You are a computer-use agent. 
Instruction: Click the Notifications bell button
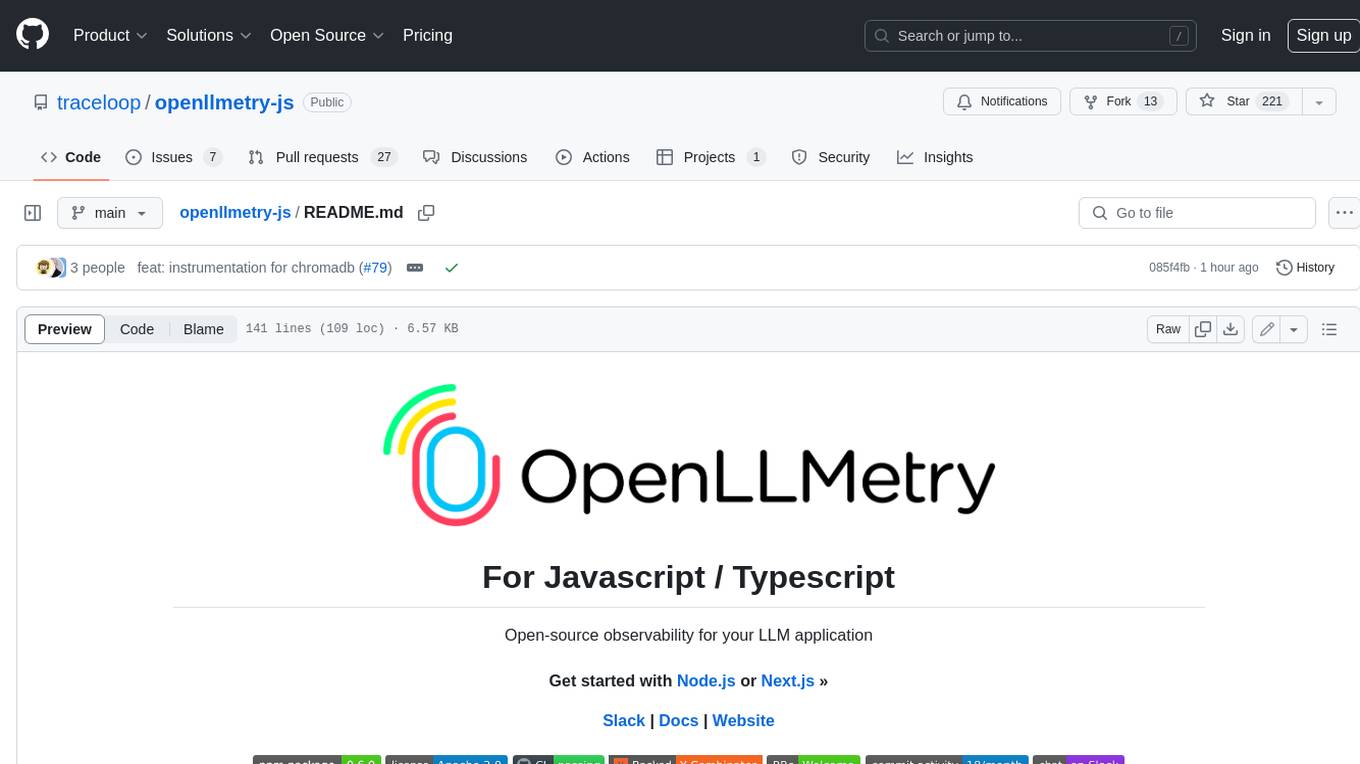point(1002,102)
